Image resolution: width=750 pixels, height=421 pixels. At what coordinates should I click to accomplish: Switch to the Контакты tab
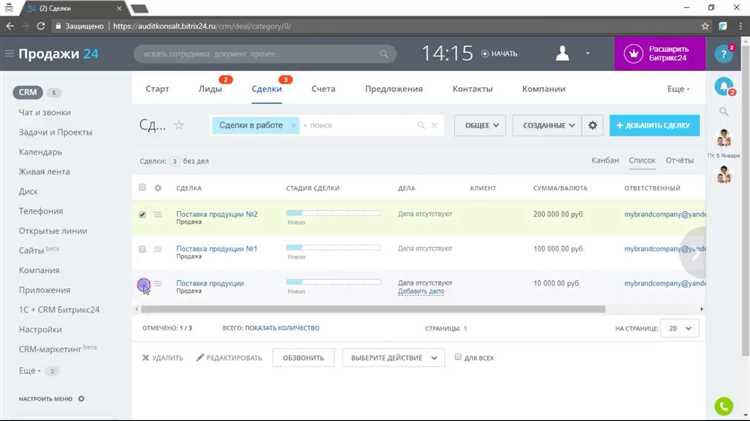473,89
